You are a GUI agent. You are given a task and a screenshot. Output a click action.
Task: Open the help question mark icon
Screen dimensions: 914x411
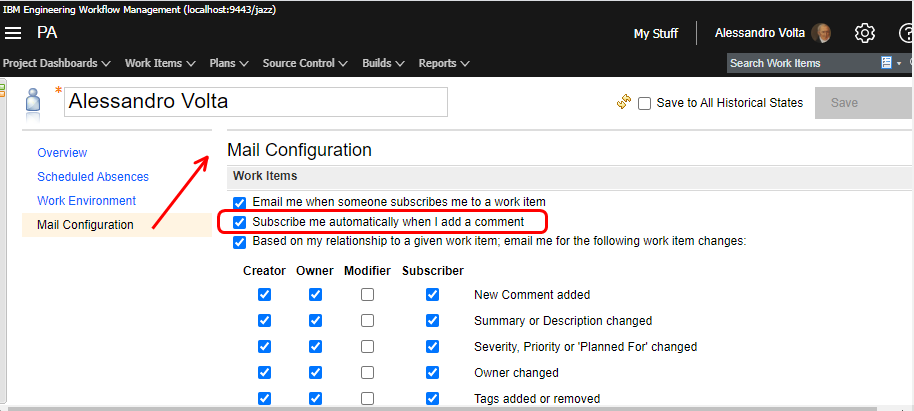pyautogui.click(x=905, y=33)
